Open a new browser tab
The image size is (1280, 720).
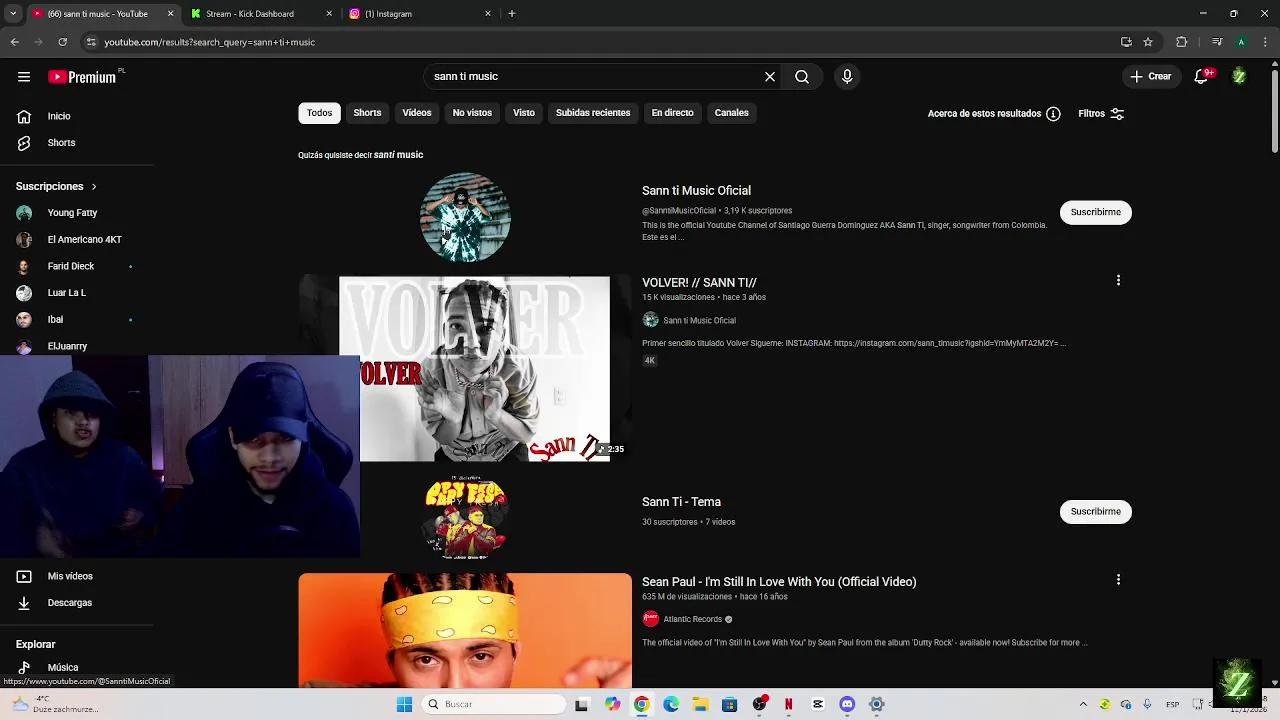tap(512, 14)
